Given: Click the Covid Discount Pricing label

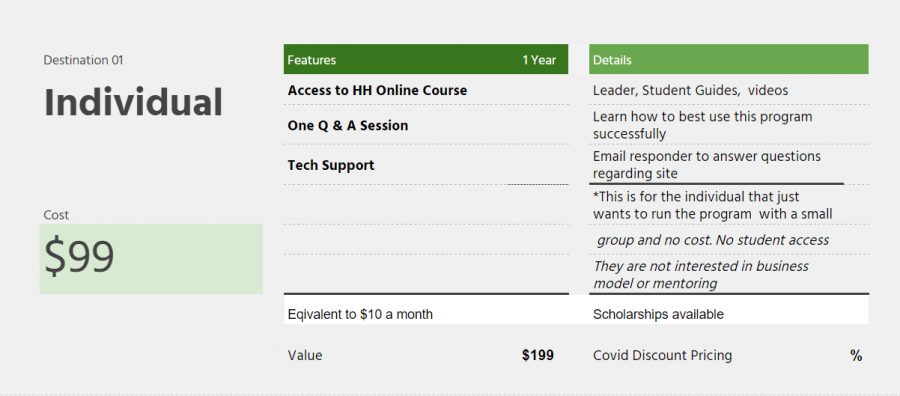Looking at the screenshot, I should (662, 355).
